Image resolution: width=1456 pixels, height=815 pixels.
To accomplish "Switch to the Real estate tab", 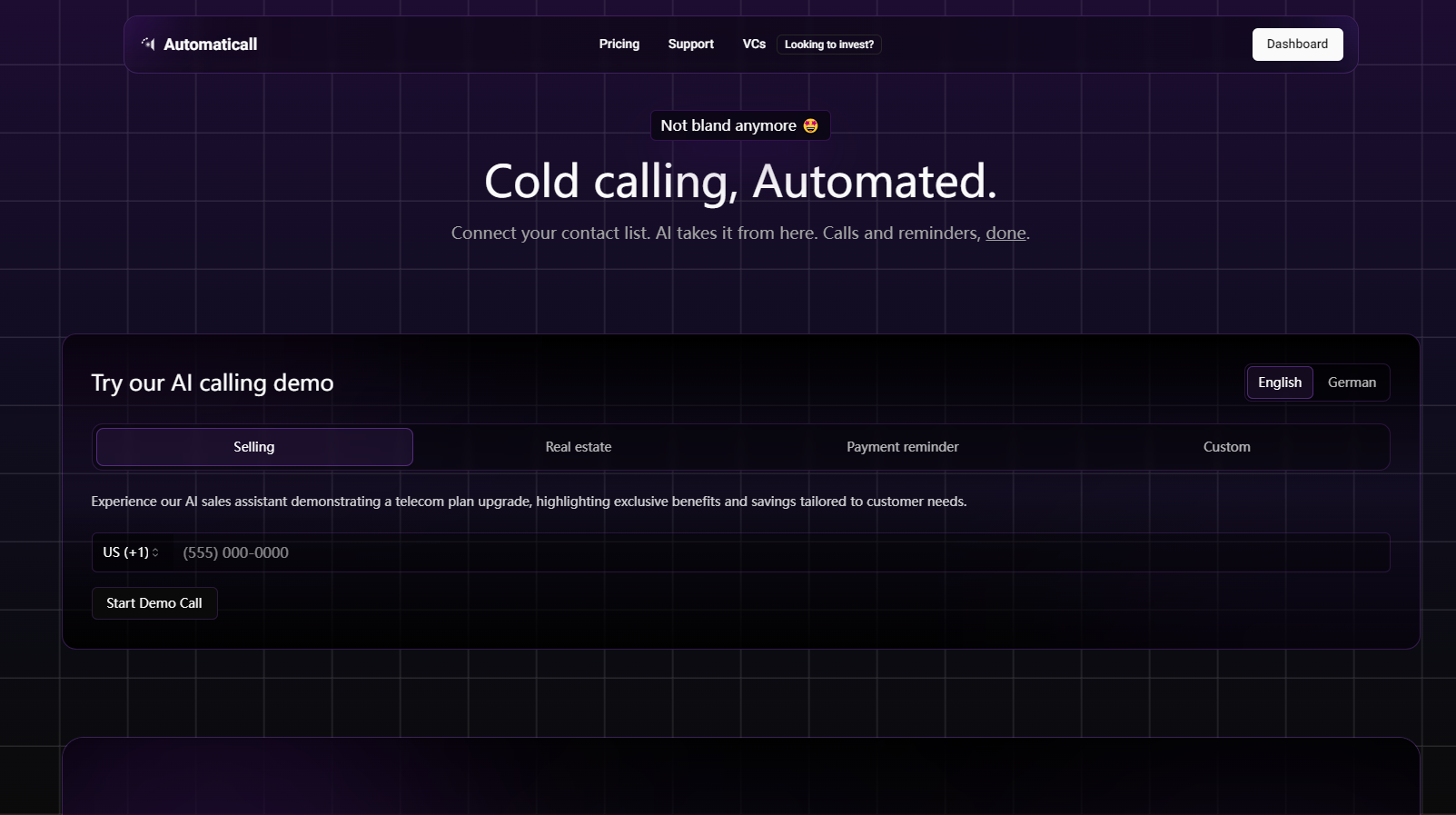I will (579, 447).
